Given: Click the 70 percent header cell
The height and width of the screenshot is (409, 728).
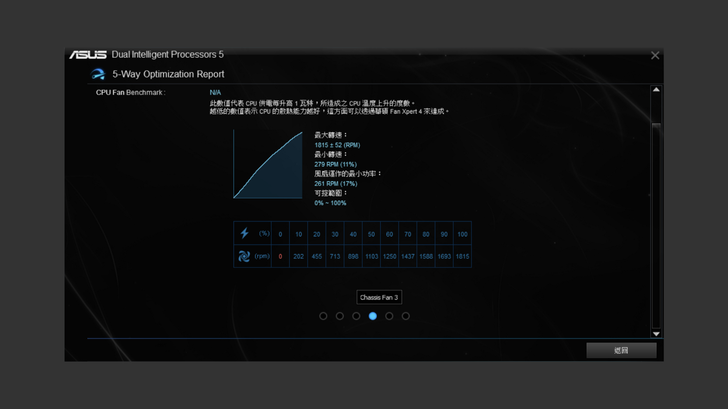Looking at the screenshot, I should coord(408,234).
